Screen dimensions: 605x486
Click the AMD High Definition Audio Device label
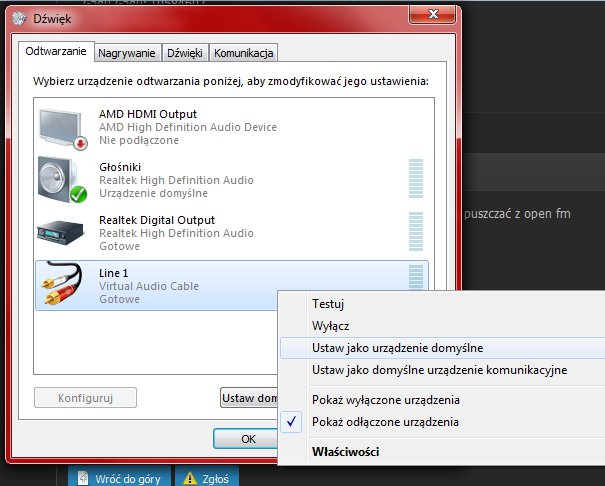pyautogui.click(x=188, y=127)
